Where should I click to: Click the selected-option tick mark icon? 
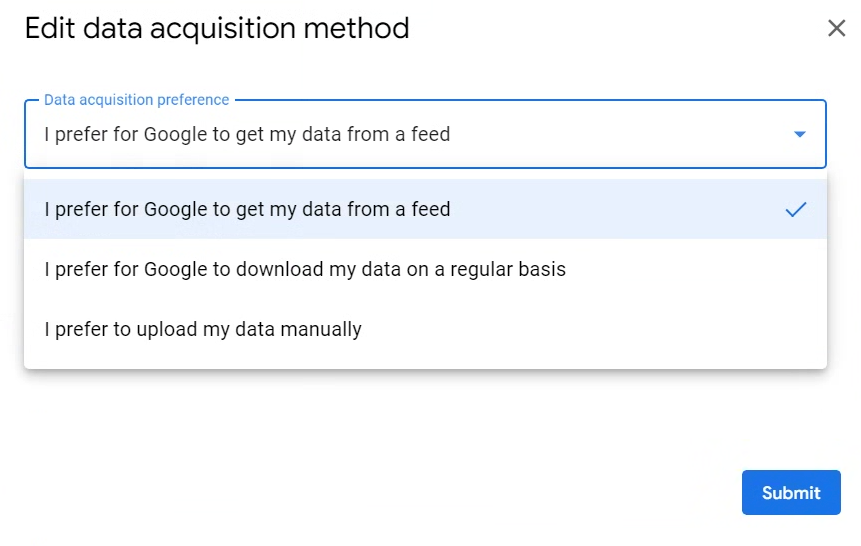pos(795,209)
